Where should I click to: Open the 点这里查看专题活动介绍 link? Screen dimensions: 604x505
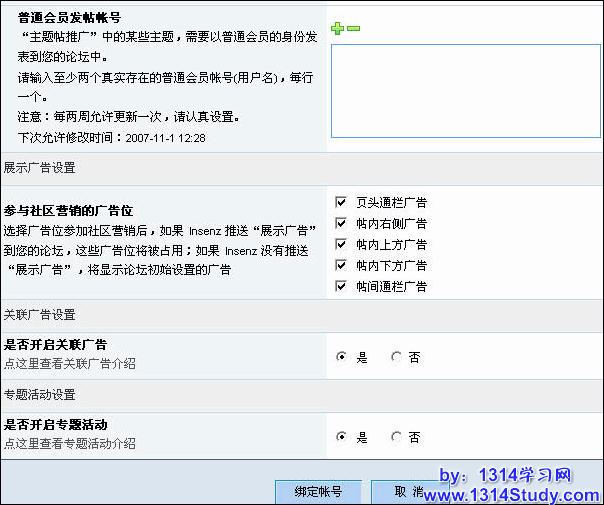point(70,443)
